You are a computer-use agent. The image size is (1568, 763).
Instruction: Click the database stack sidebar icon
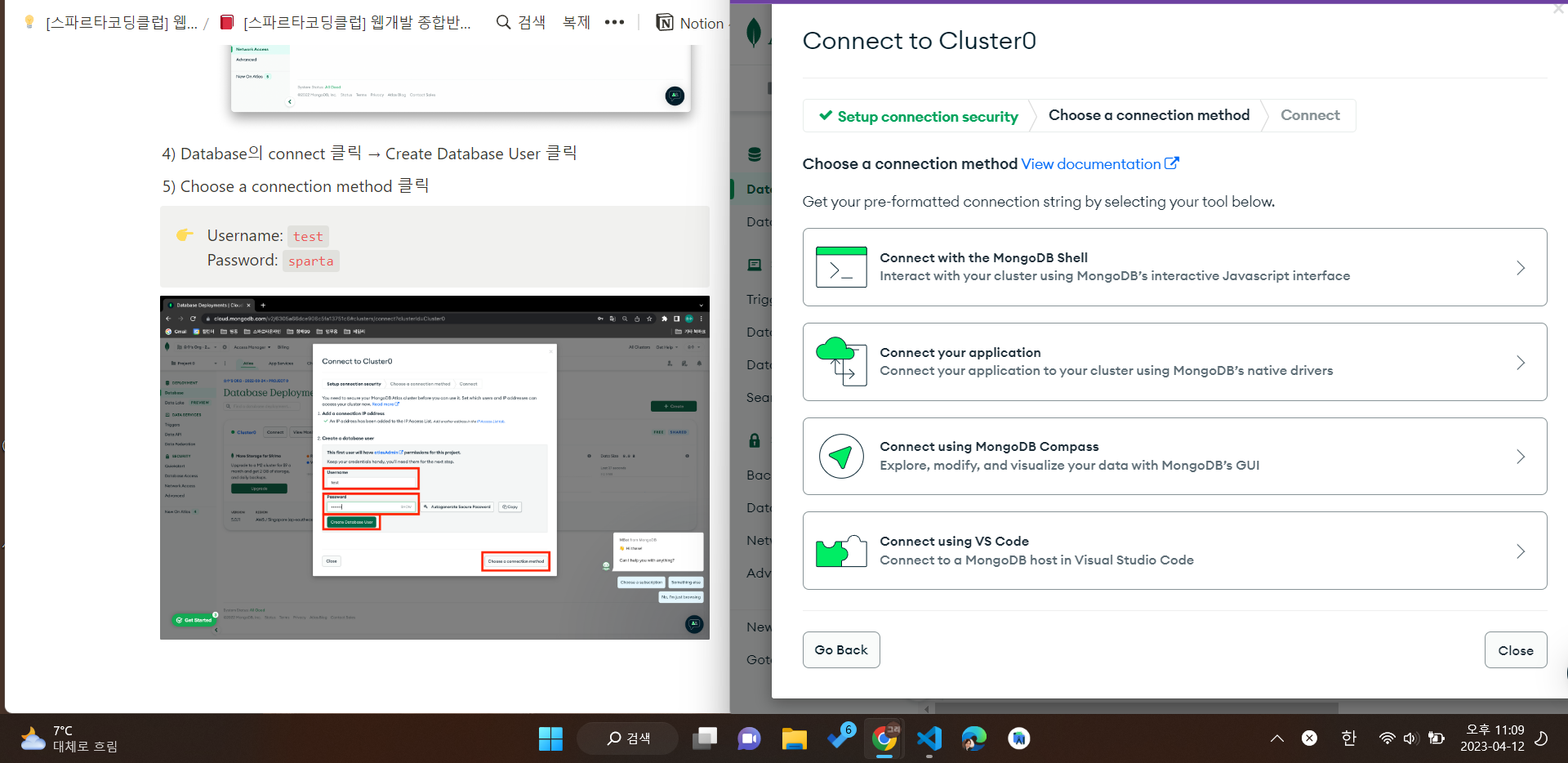click(x=755, y=154)
